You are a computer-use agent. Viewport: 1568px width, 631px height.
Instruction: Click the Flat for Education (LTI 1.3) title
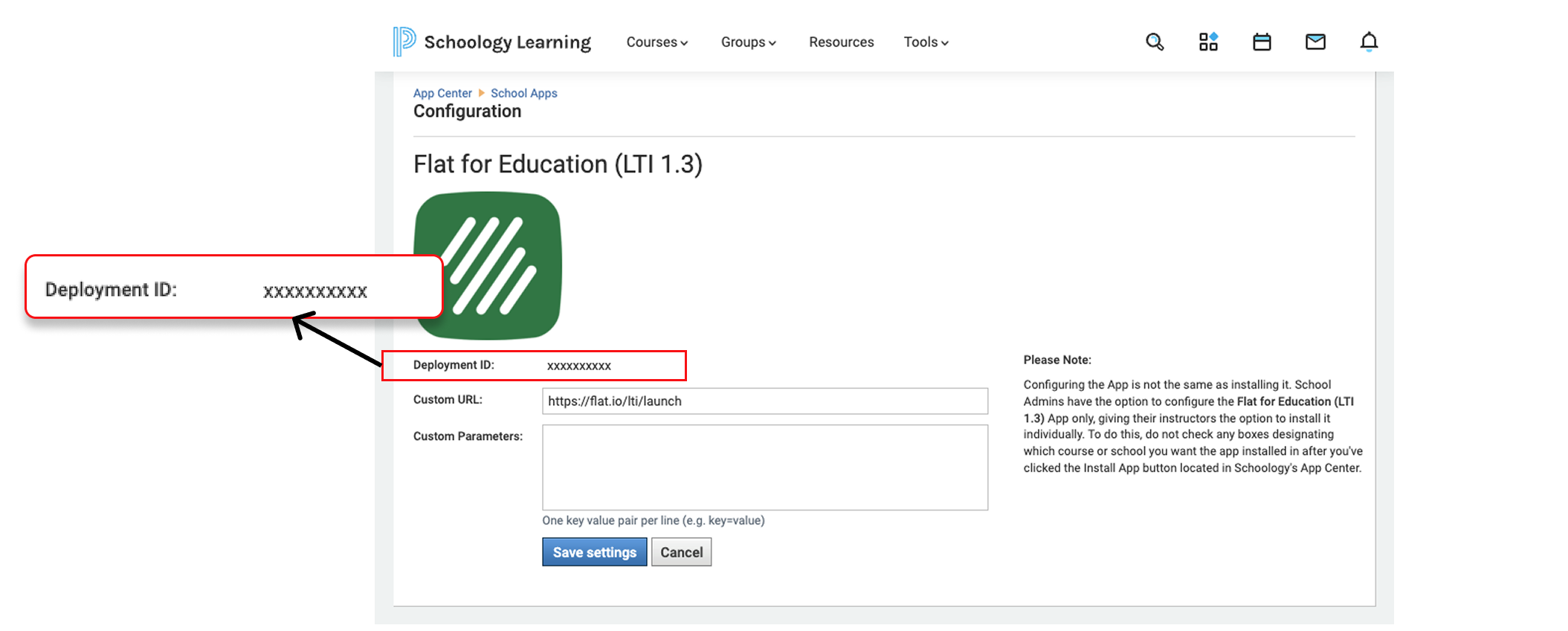tap(558, 164)
